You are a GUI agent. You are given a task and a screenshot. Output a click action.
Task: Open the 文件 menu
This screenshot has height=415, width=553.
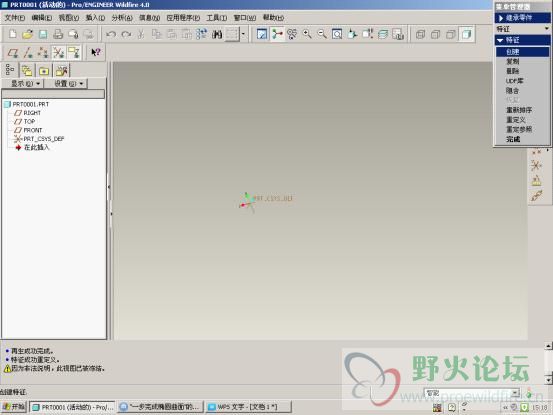pos(14,18)
